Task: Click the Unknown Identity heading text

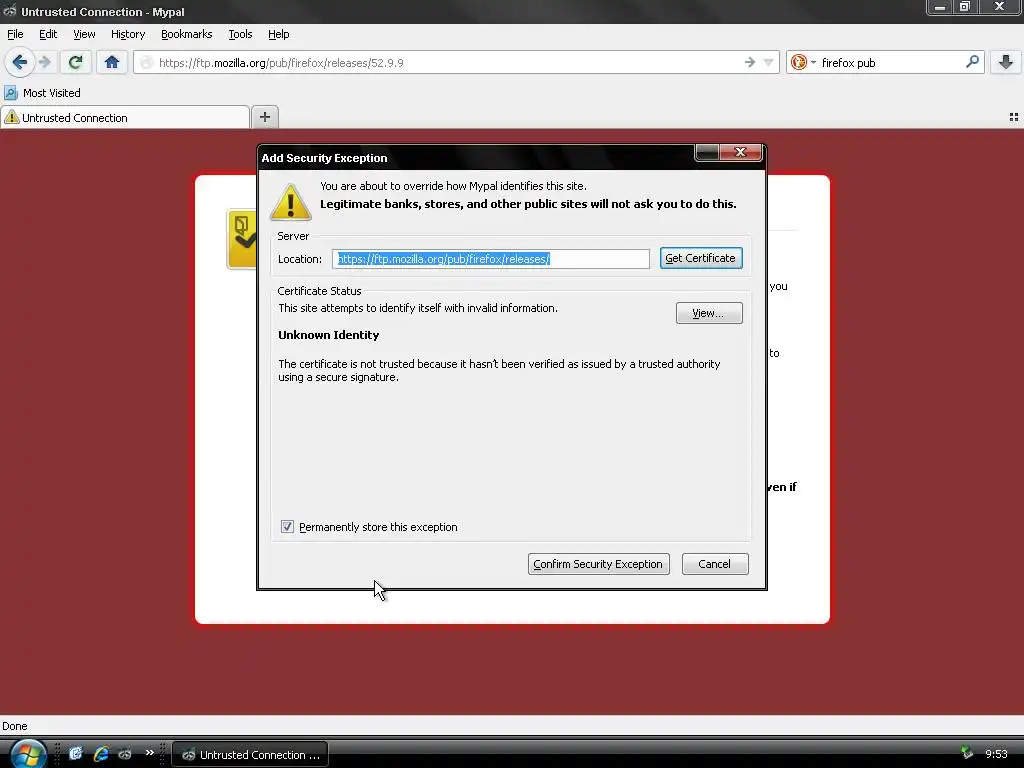Action: [328, 335]
